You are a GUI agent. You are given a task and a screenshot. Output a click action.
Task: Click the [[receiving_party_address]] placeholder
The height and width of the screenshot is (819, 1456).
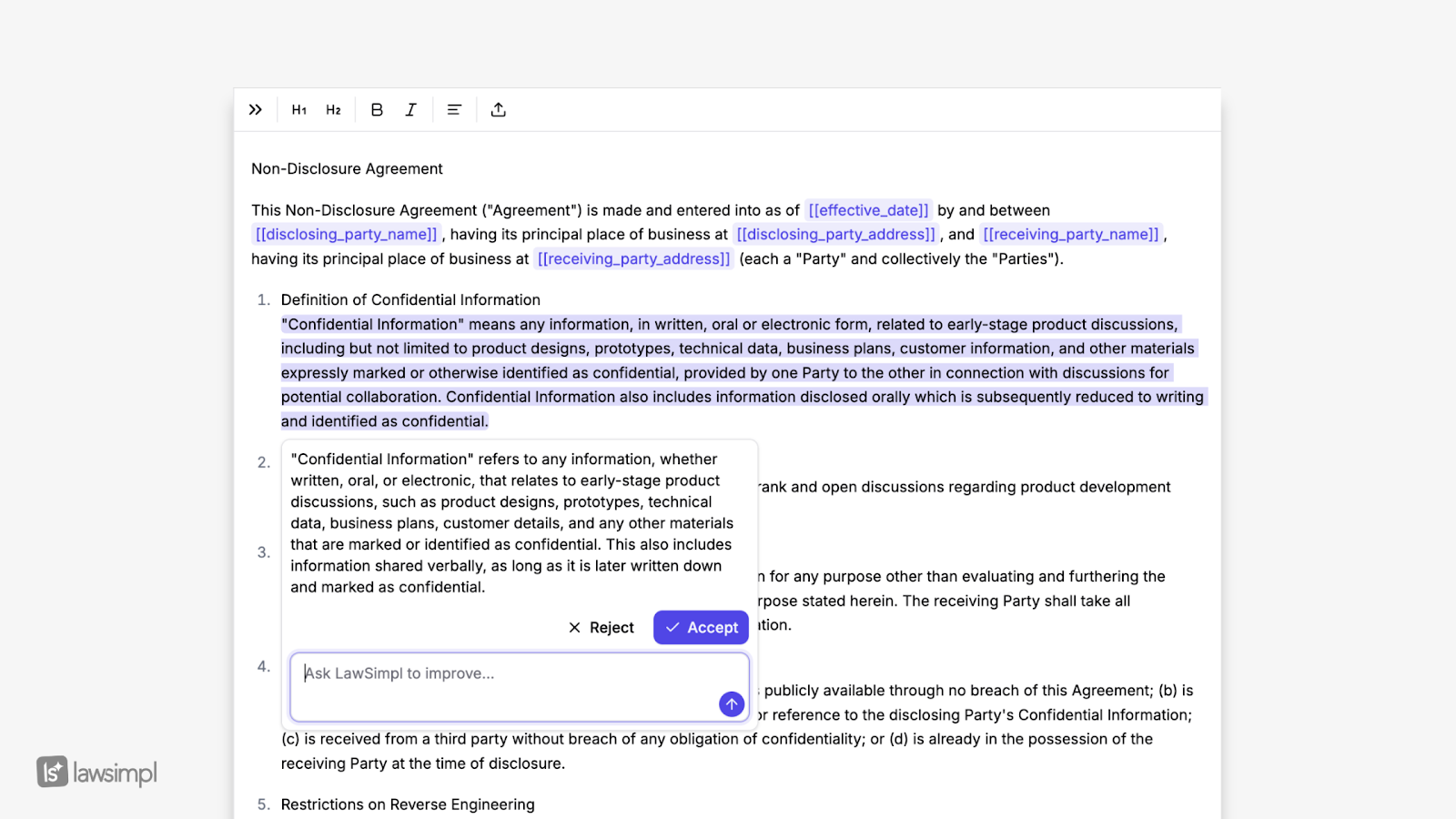coord(634,258)
